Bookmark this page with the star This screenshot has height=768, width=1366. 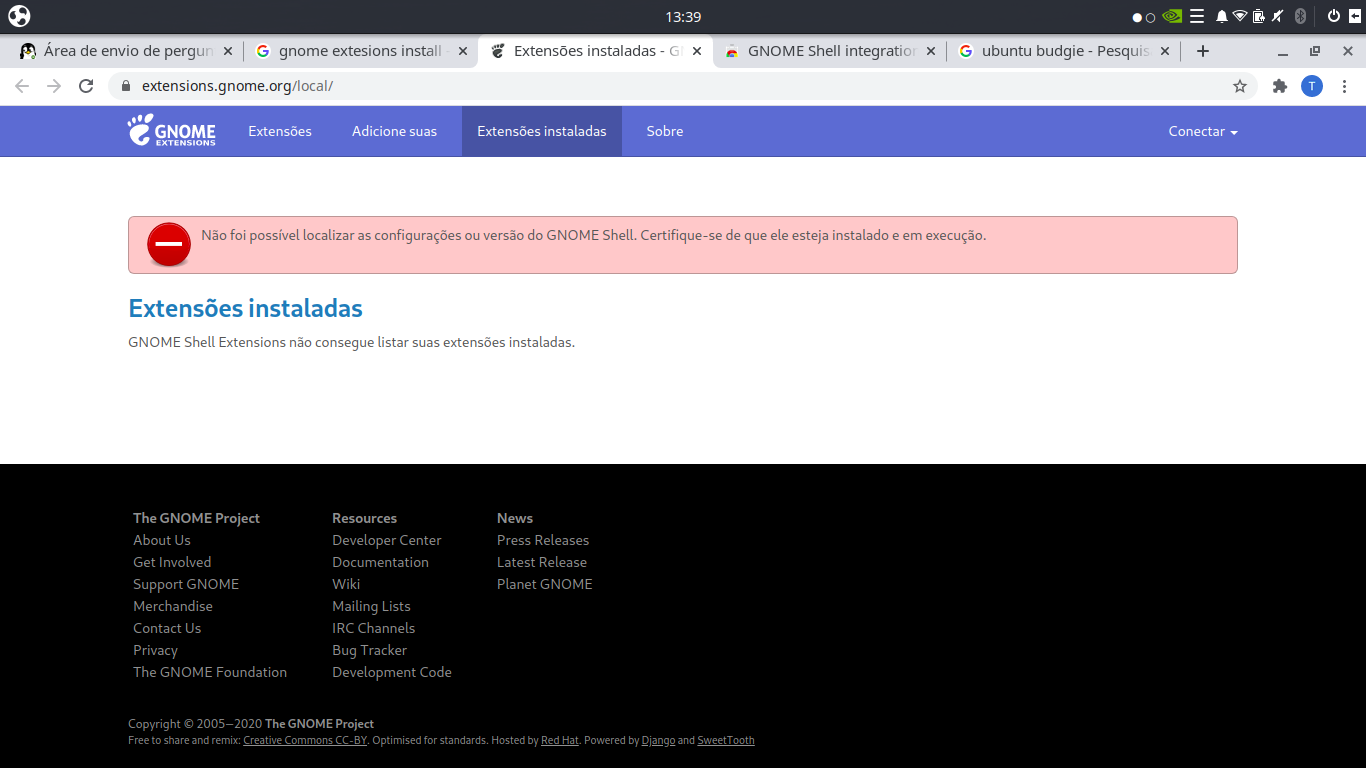pos(1240,86)
